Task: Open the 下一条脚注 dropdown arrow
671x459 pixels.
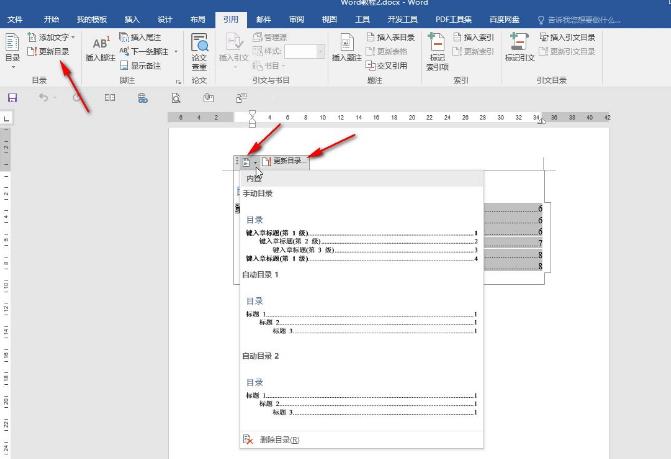Action: point(176,52)
